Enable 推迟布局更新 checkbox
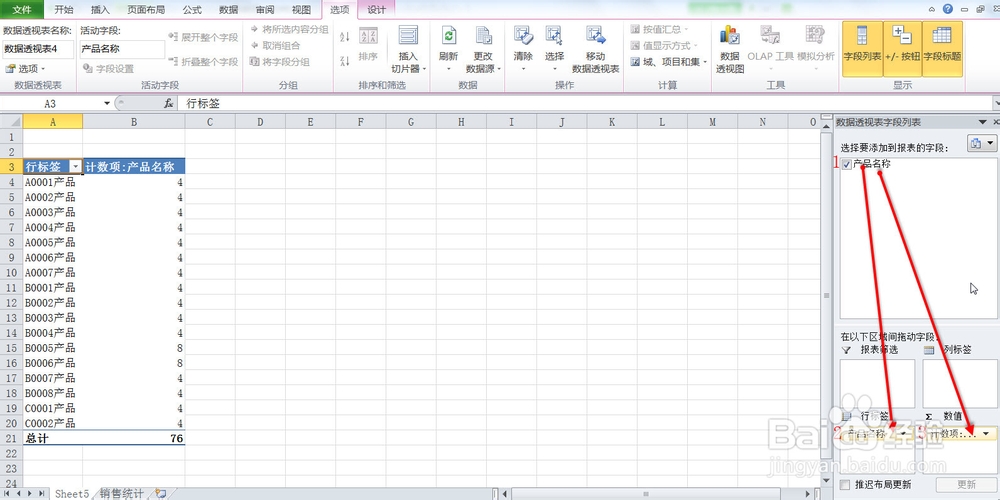This screenshot has height=500, width=1000. (846, 484)
